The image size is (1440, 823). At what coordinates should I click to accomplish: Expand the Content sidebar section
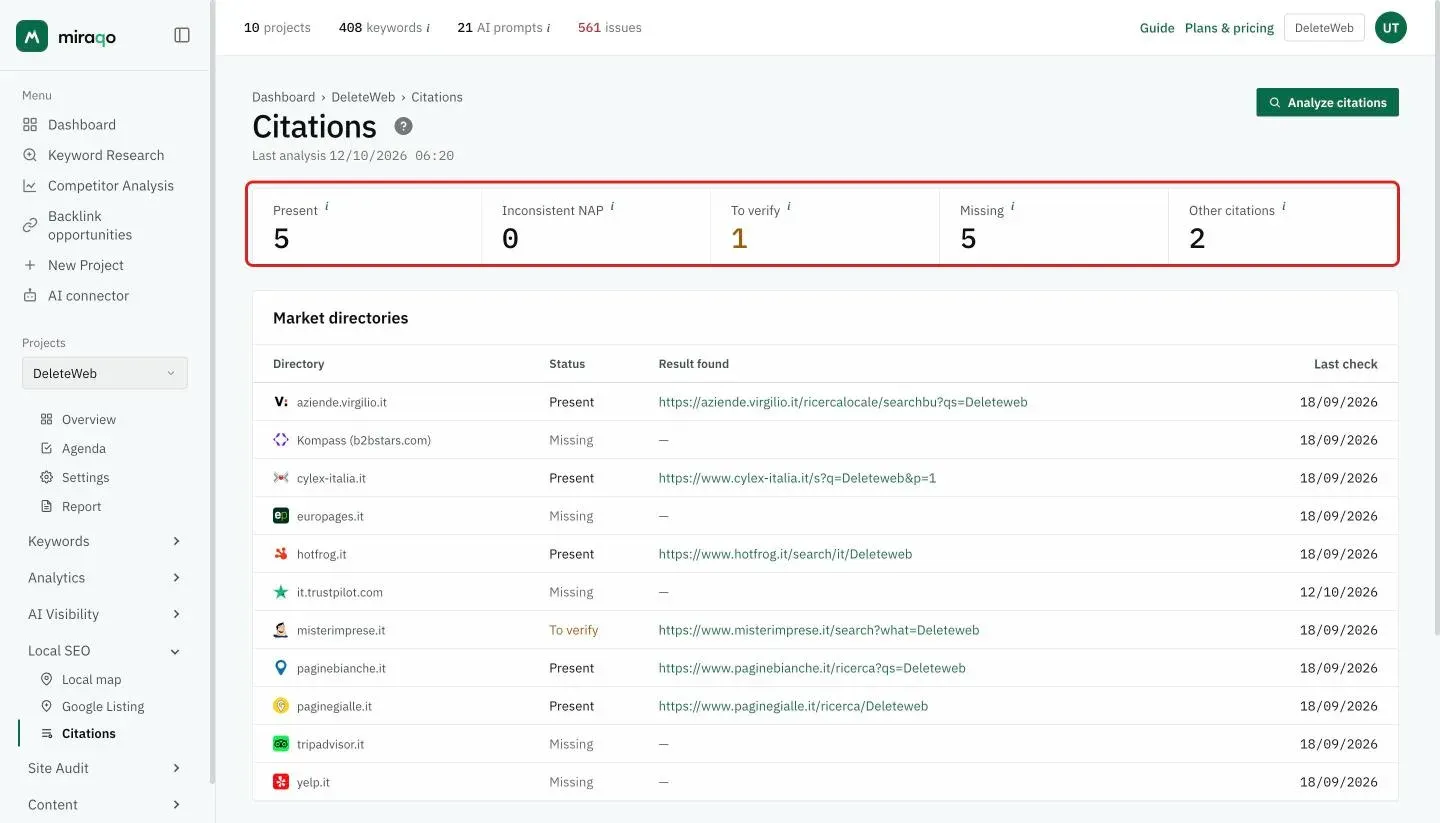104,805
